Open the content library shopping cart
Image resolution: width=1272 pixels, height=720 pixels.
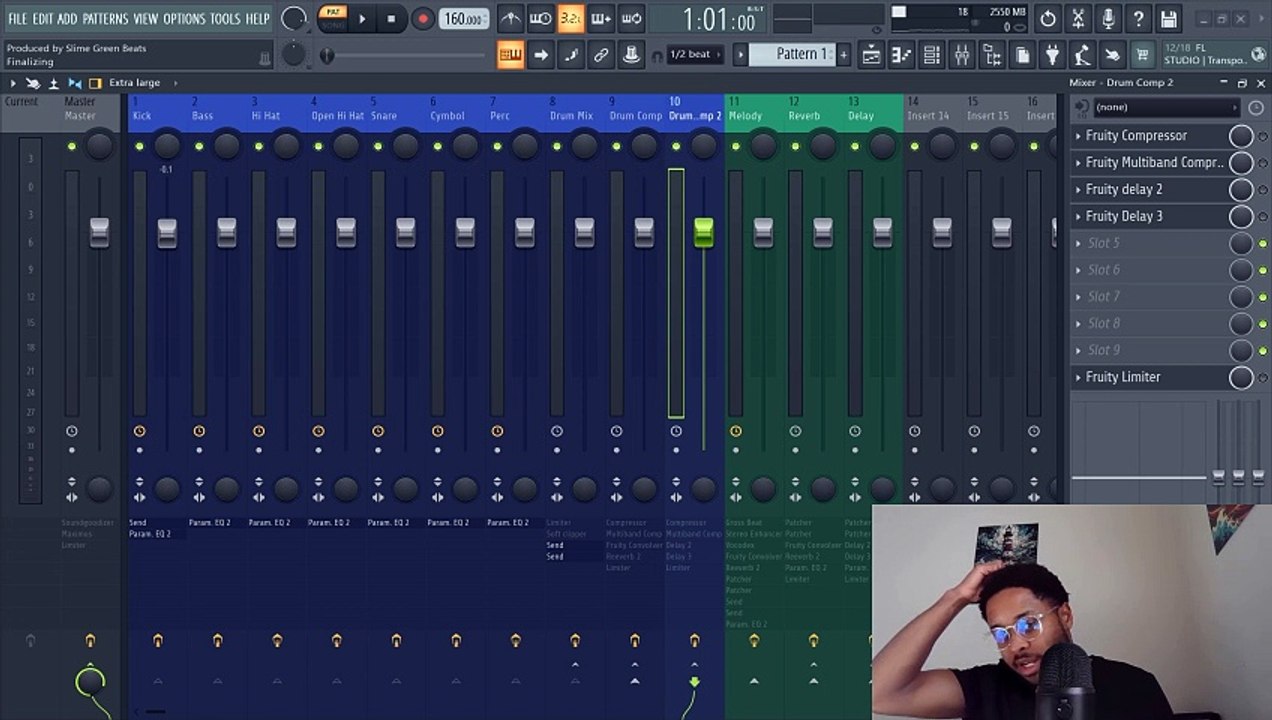tap(1142, 55)
